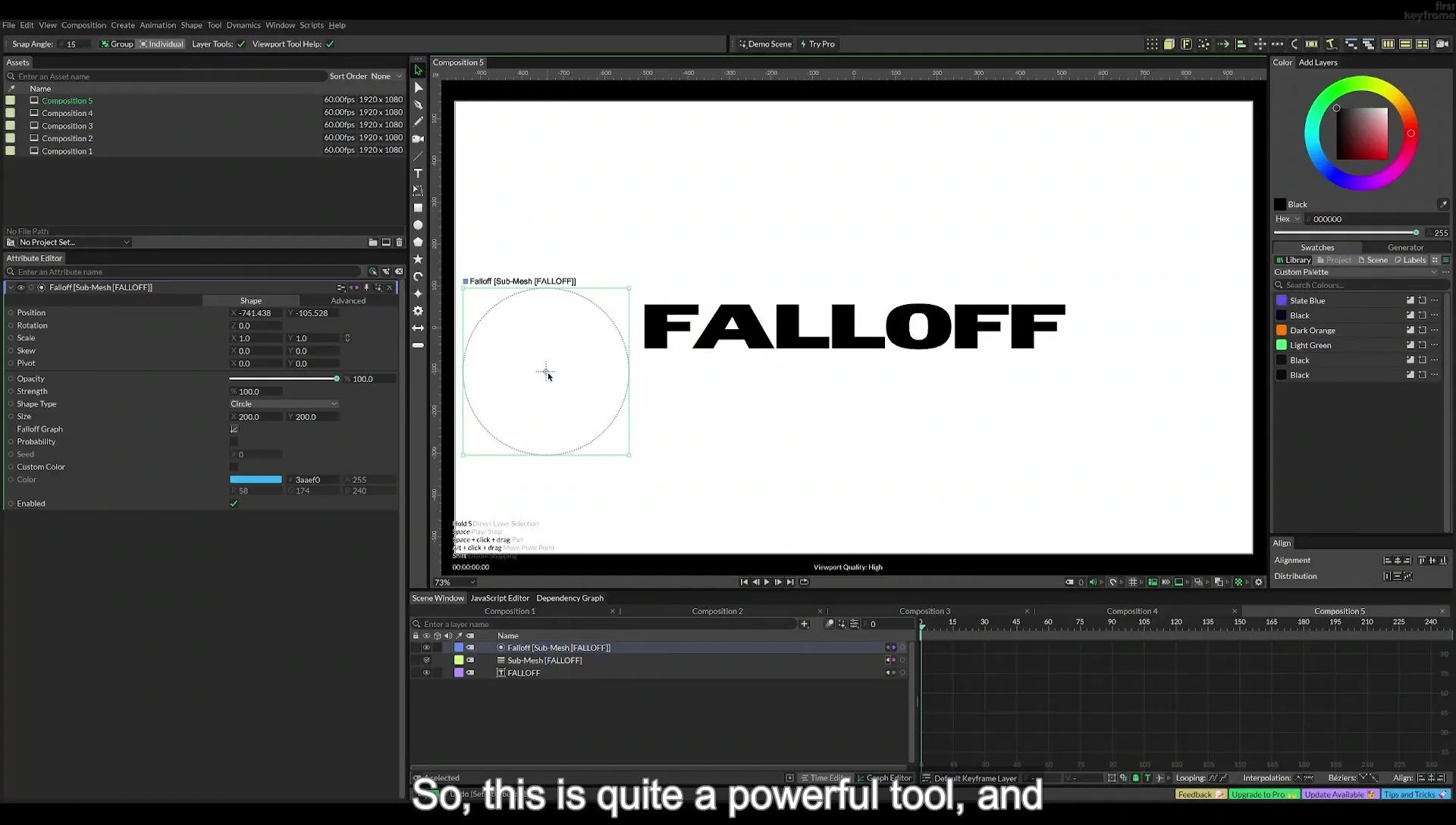Click the Try Pro button
This screenshot has width=1456, height=825.
pyautogui.click(x=817, y=44)
